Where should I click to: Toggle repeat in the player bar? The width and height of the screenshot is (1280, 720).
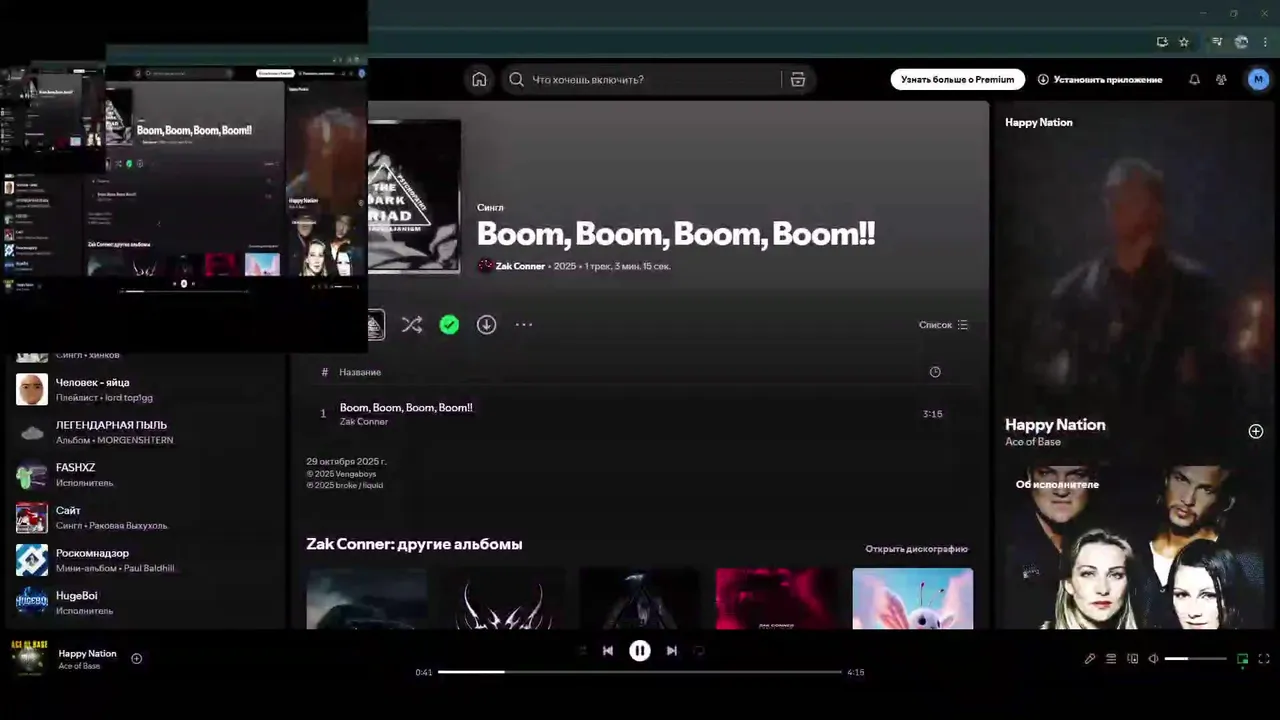[699, 651]
